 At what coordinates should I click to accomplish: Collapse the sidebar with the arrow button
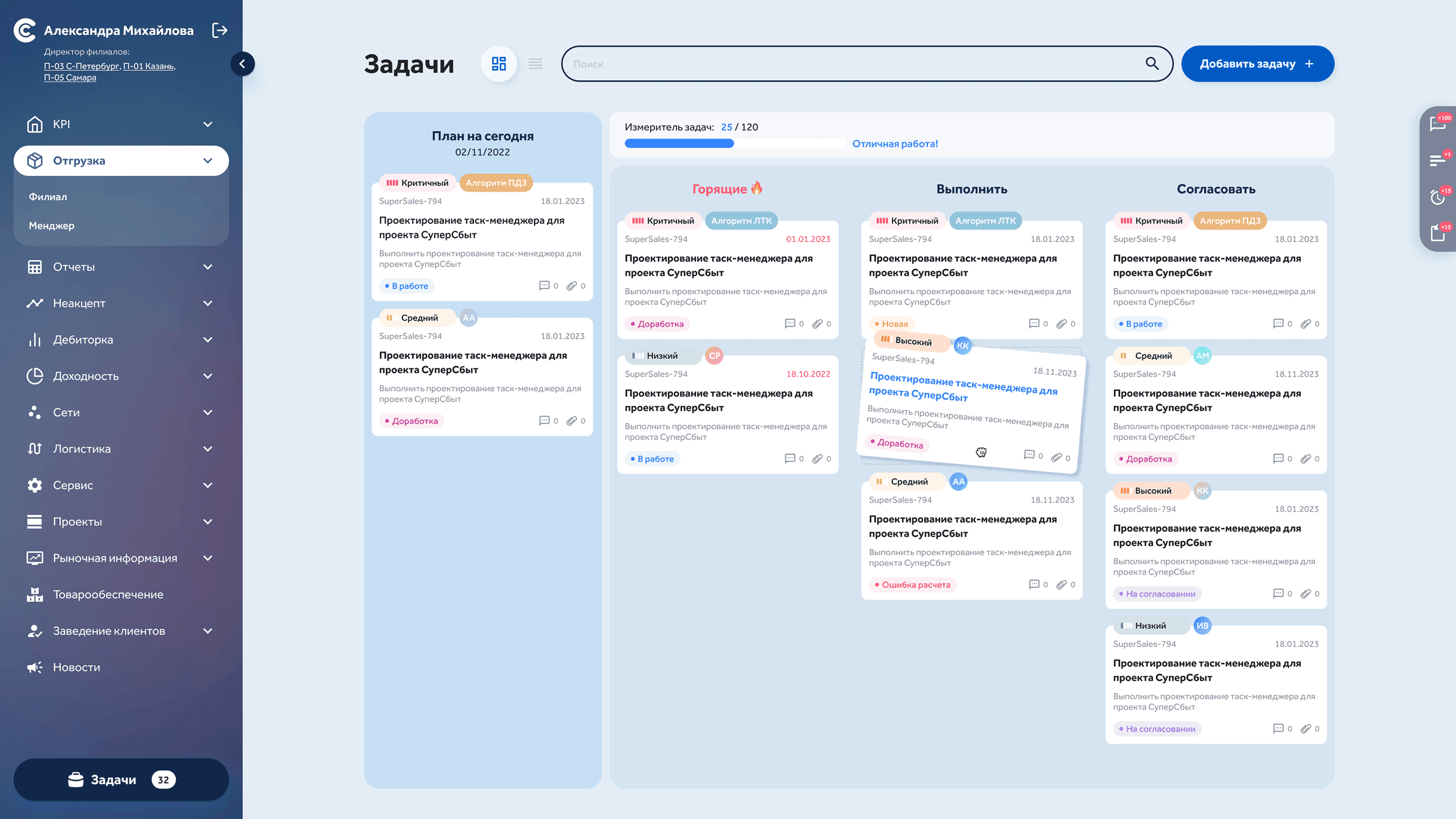click(243, 64)
